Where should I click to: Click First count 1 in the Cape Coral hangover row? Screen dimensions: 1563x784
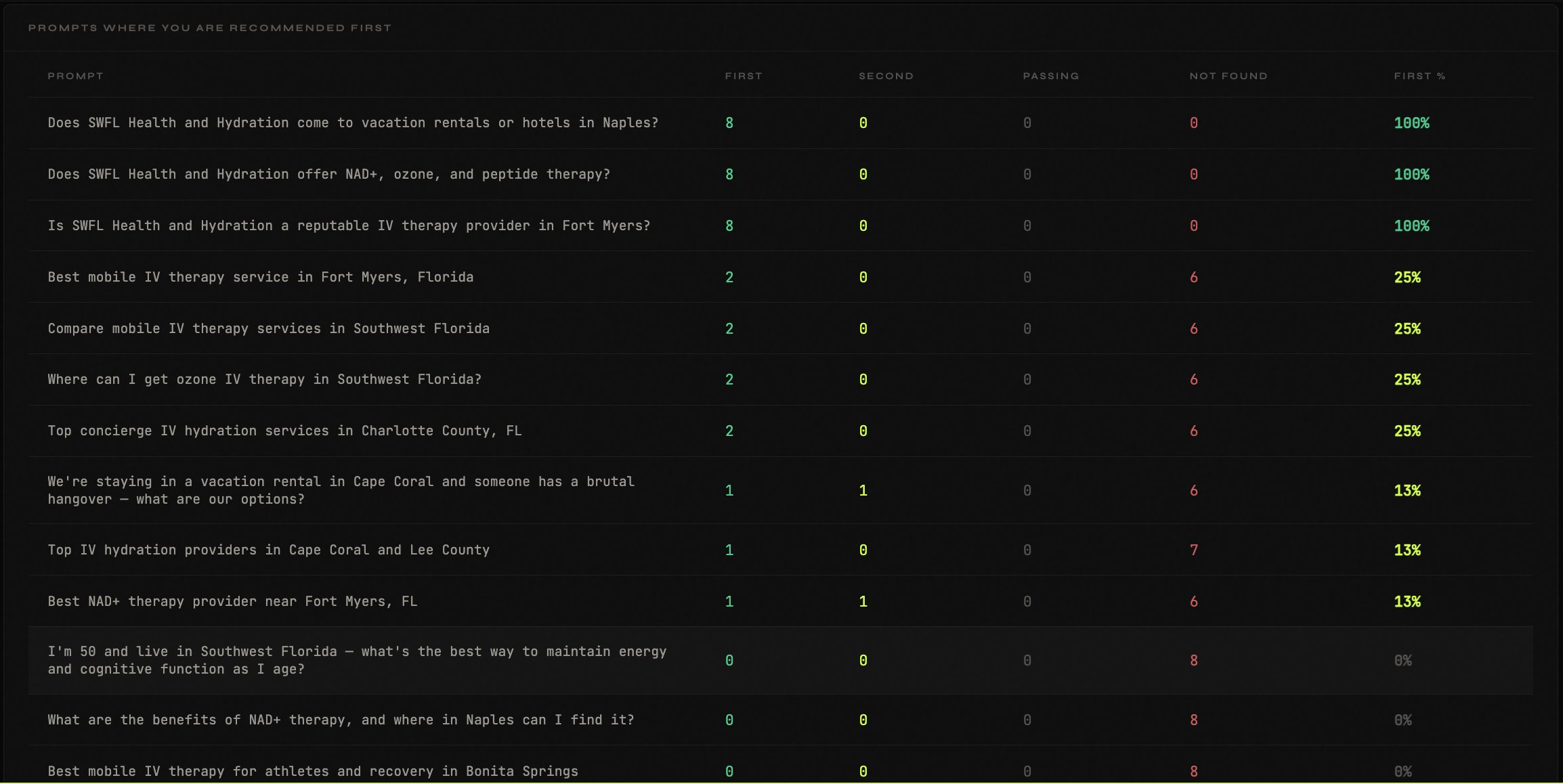(729, 490)
